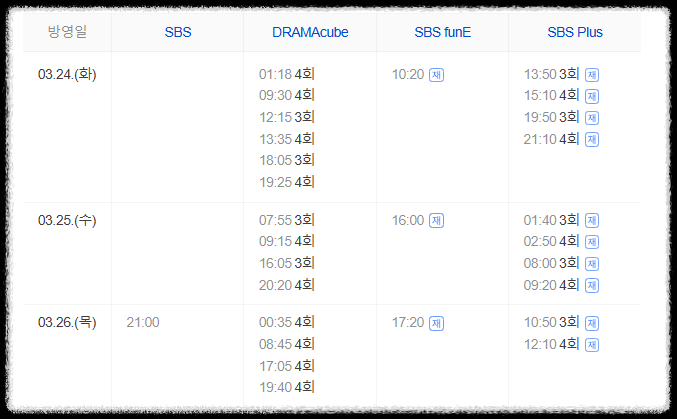
Task: Click the SBS Plus 09:20 4회 entry
Action: tap(551, 285)
